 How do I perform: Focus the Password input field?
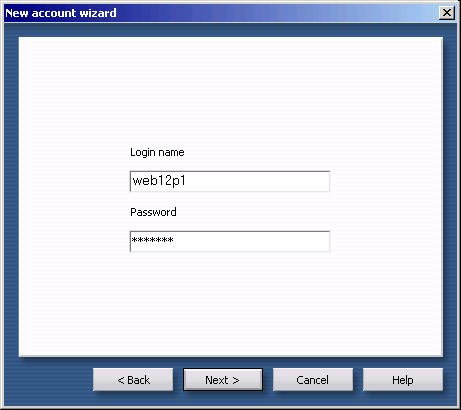click(x=230, y=241)
